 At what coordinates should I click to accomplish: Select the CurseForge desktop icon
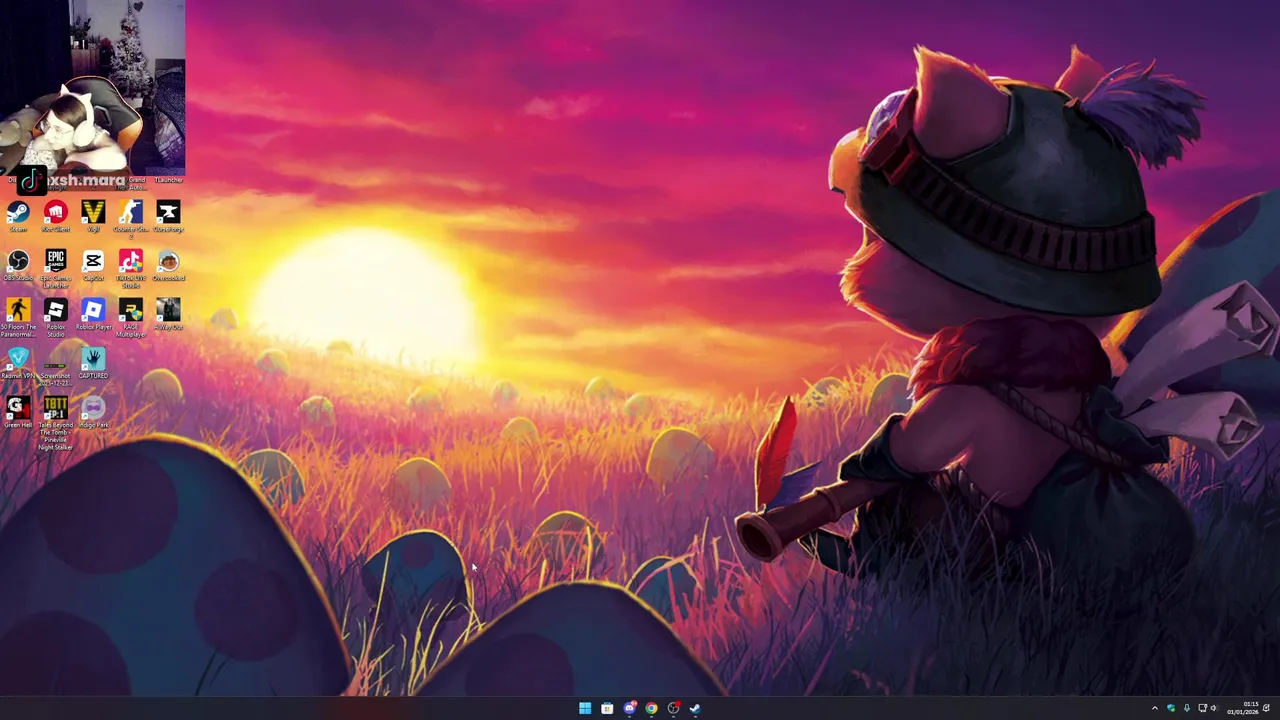tap(168, 216)
